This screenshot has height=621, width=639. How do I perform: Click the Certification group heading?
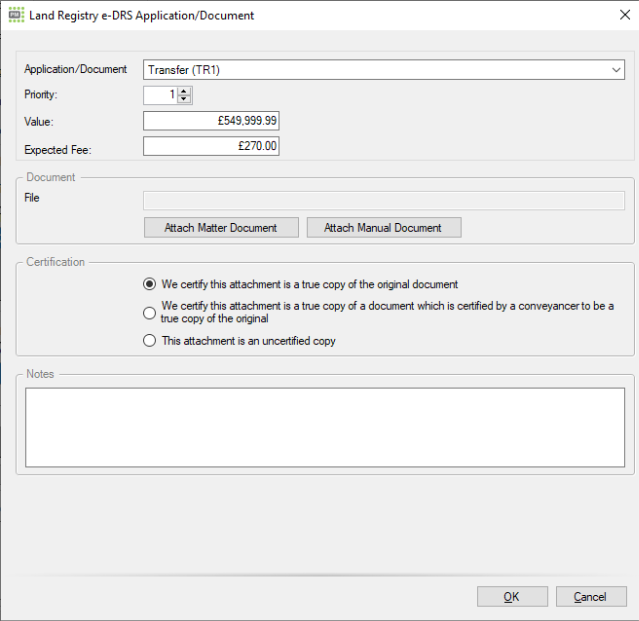tap(55, 262)
